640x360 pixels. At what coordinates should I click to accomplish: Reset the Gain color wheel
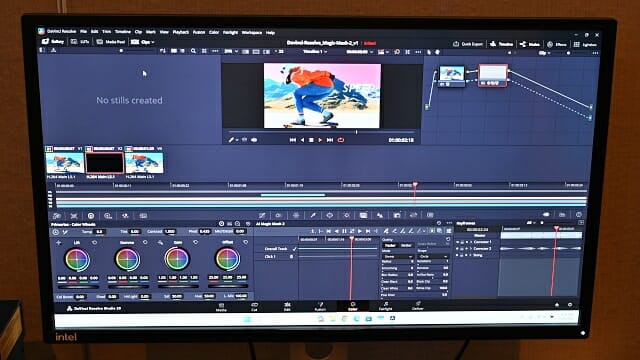click(x=196, y=242)
